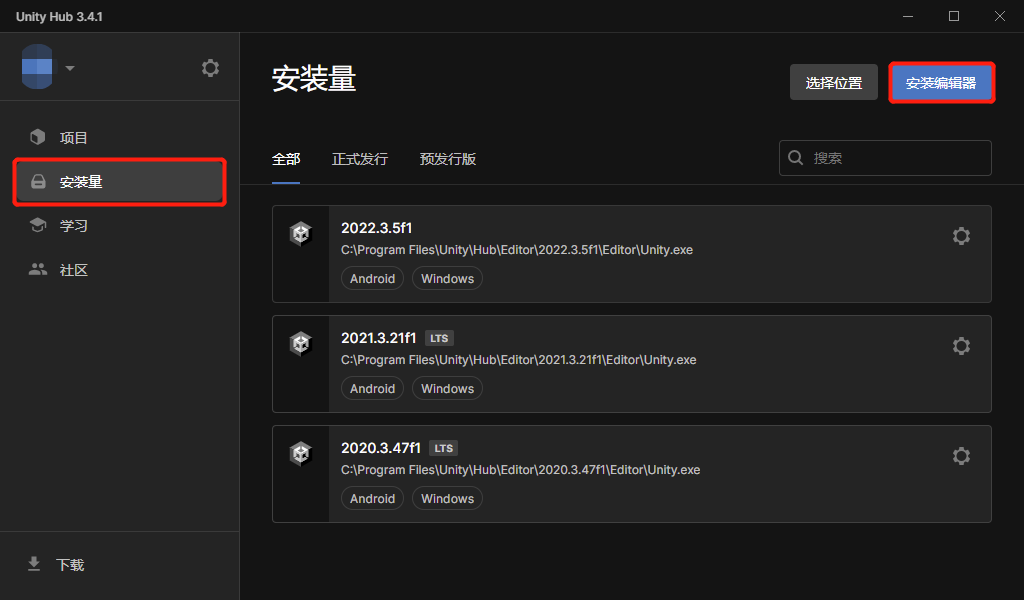The height and width of the screenshot is (600, 1024).
Task: Switch to the 预发行版 tab
Action: click(448, 159)
